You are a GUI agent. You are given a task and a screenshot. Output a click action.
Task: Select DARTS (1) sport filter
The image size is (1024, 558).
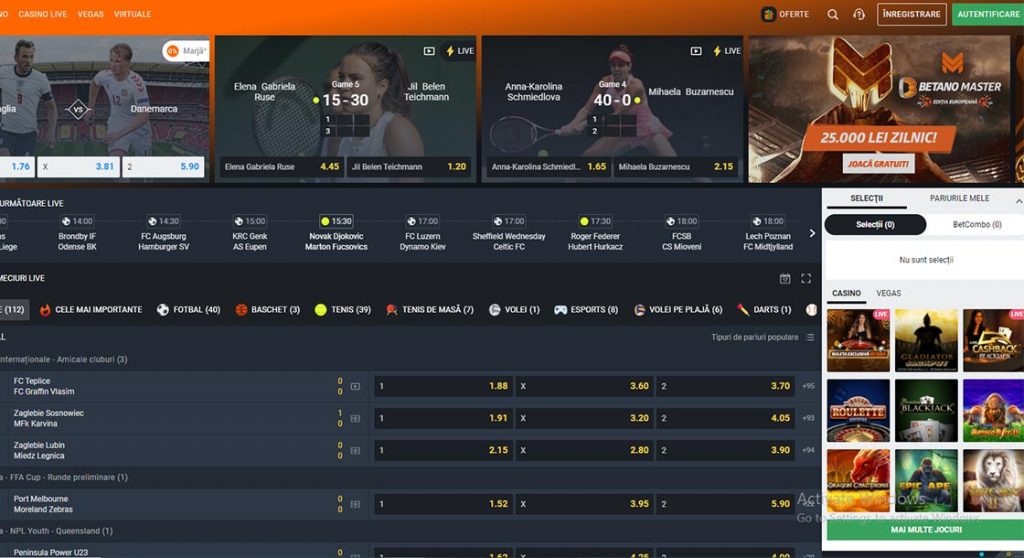click(764, 310)
